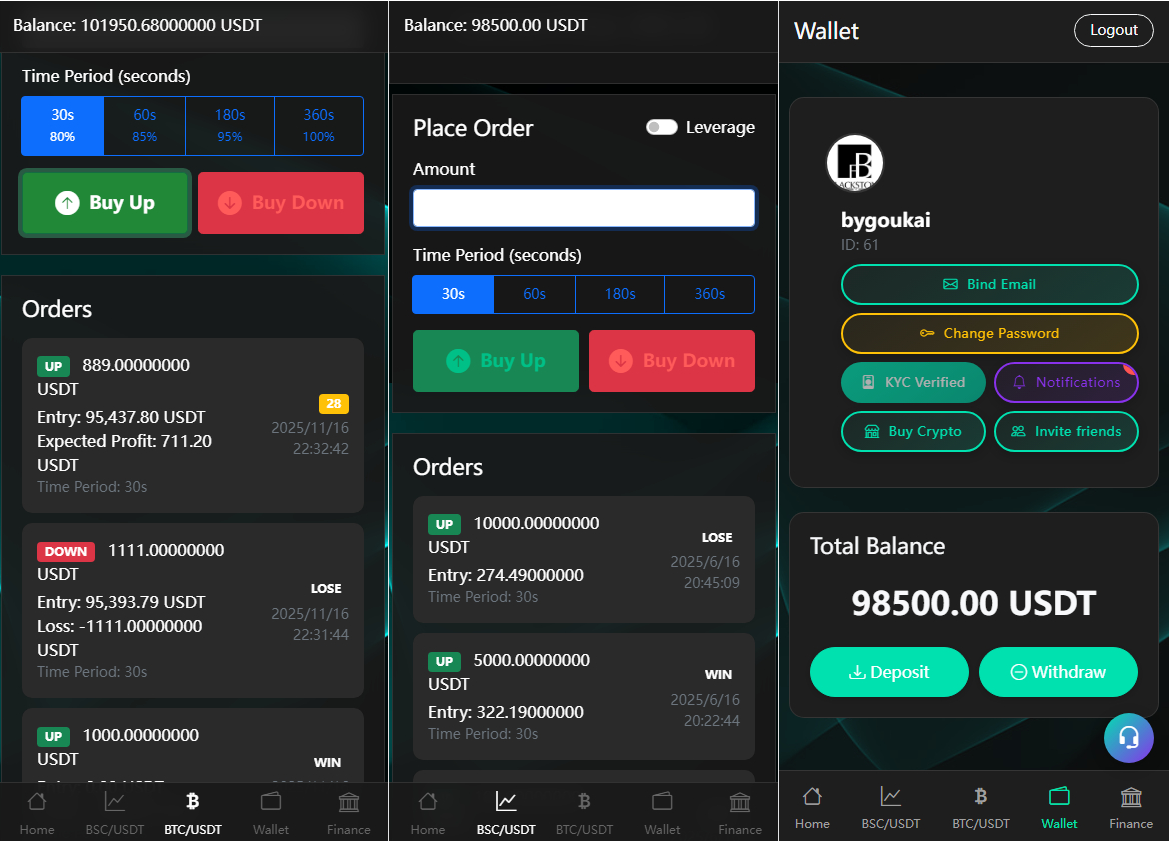
Task: Tap the highlighted BSC/USDT chart nav icon
Action: click(x=506, y=801)
